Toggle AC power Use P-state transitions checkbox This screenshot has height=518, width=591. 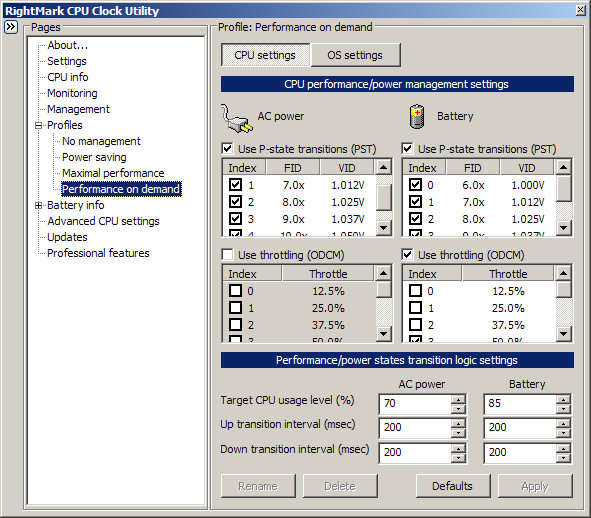pos(227,149)
